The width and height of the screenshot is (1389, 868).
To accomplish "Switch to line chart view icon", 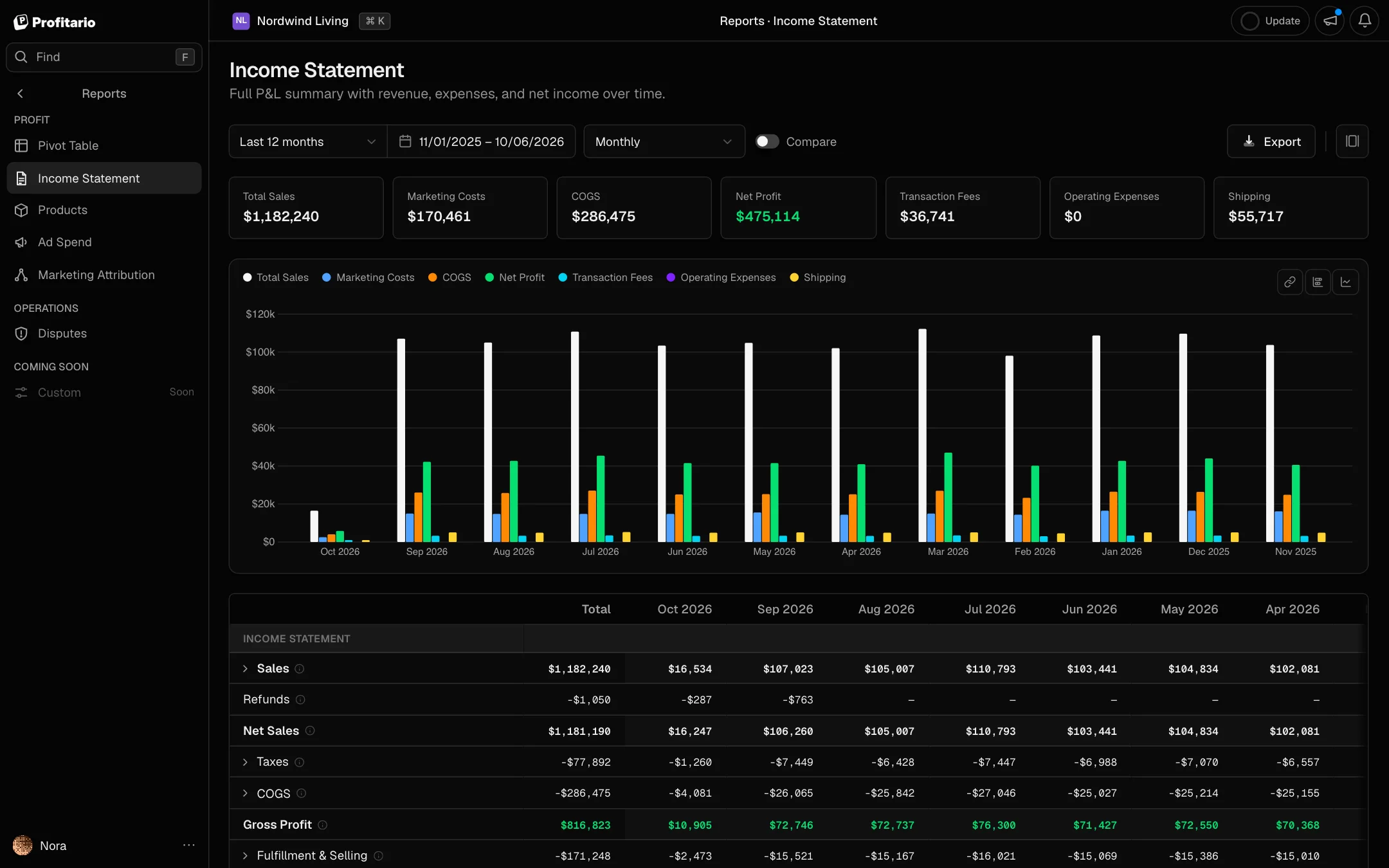I will coord(1345,282).
